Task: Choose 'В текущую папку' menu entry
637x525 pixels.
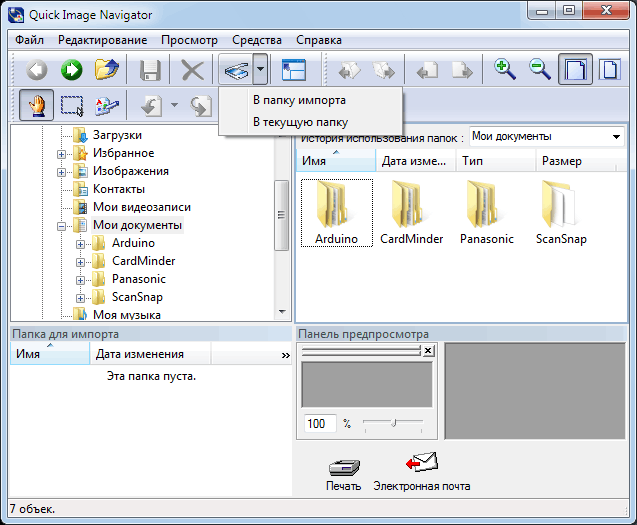Action: pos(310,122)
